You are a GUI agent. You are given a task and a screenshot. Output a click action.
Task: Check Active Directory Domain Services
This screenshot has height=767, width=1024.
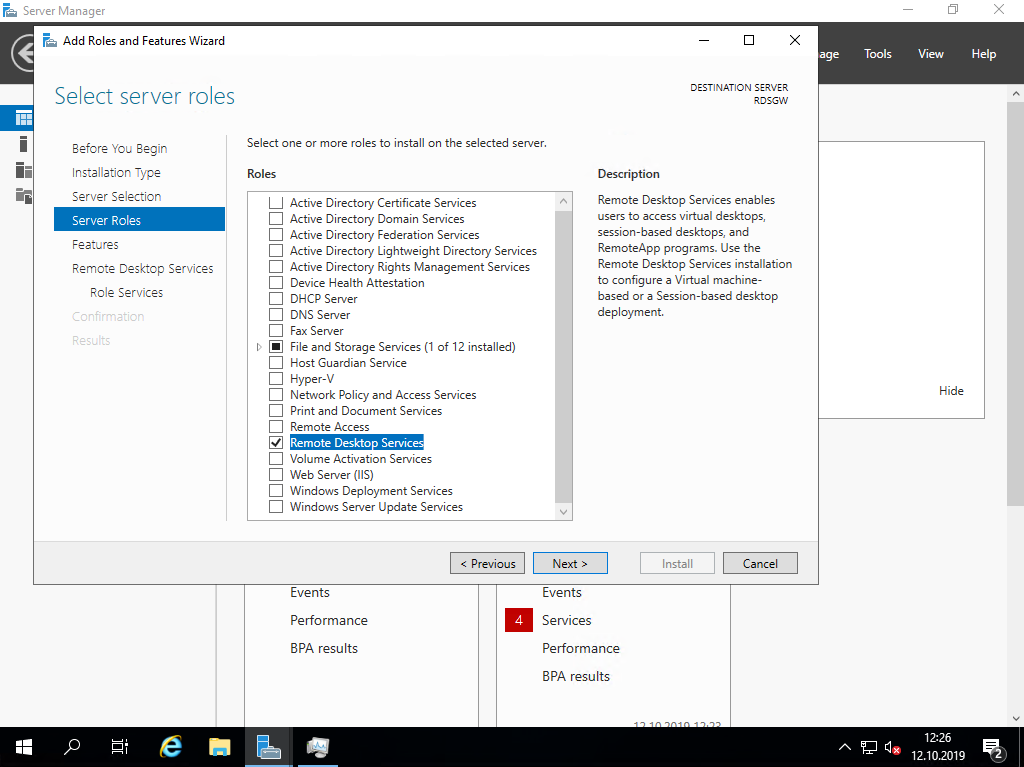(x=276, y=219)
